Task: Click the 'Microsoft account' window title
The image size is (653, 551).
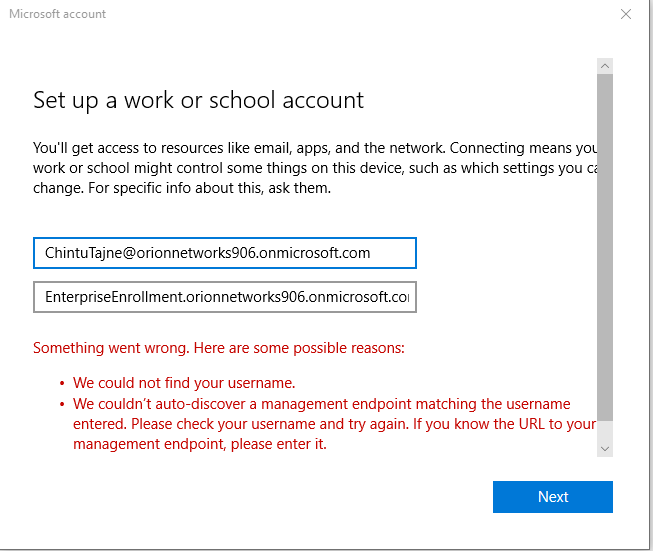Action: [57, 14]
